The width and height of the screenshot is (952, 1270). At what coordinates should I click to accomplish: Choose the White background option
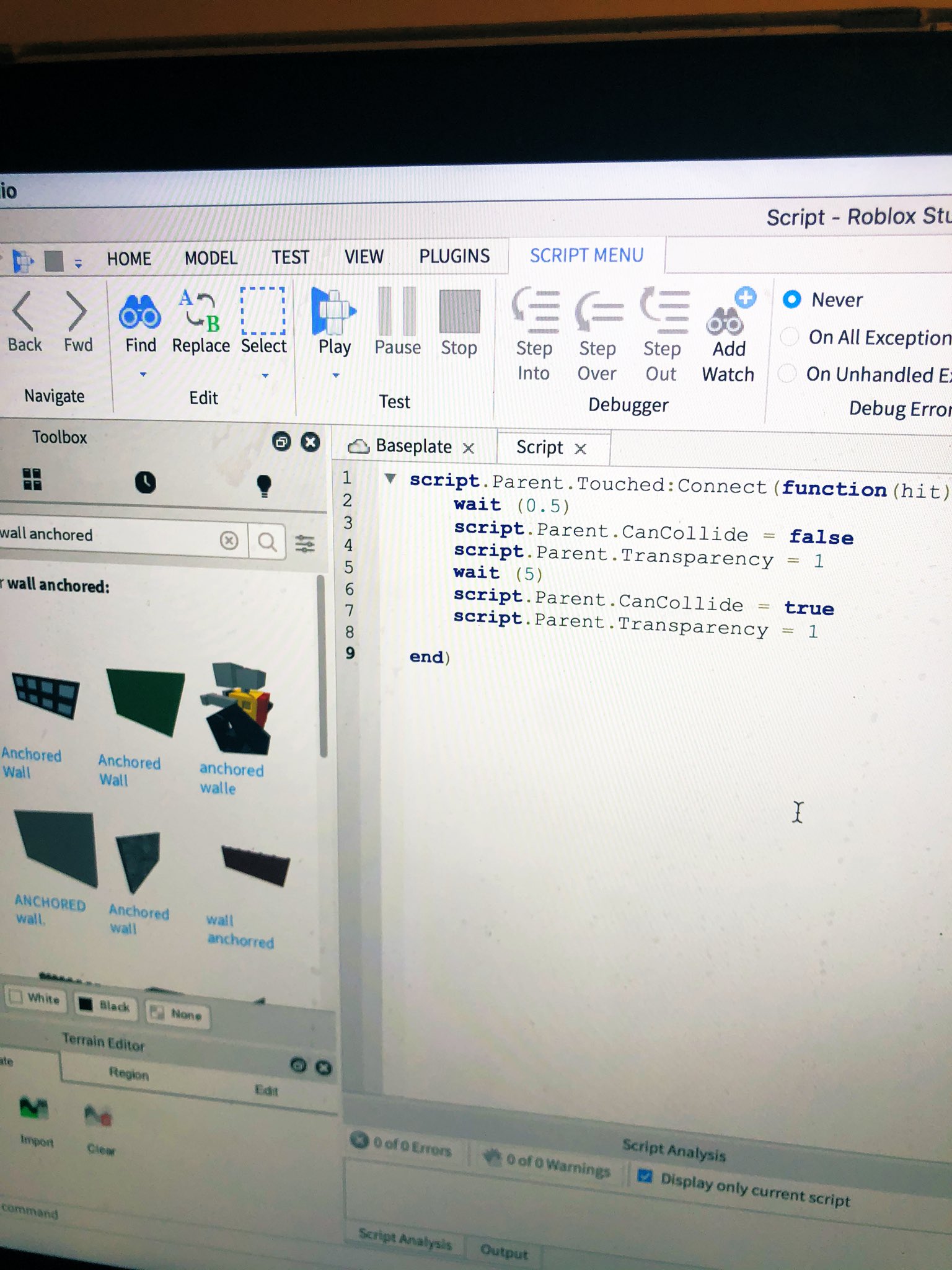coord(35,998)
